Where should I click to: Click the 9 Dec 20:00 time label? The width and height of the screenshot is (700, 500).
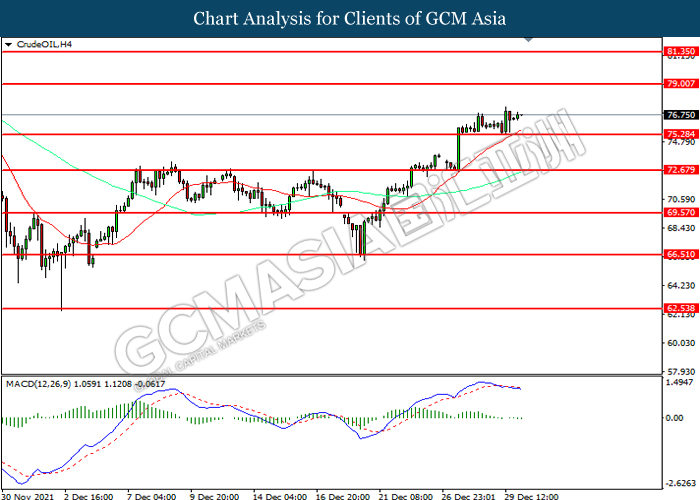pyautogui.click(x=214, y=496)
